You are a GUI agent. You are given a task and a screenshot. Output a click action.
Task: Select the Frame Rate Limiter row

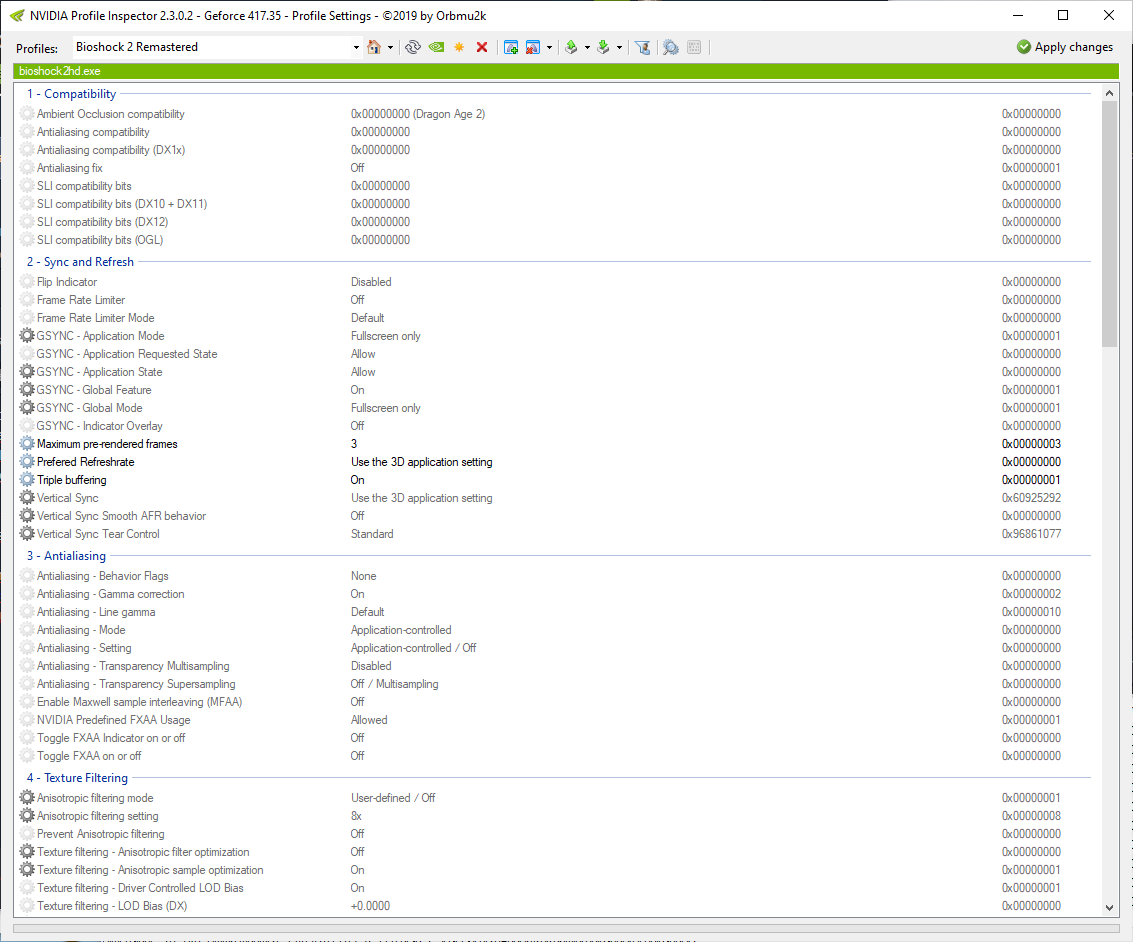pyautogui.click(x=554, y=300)
